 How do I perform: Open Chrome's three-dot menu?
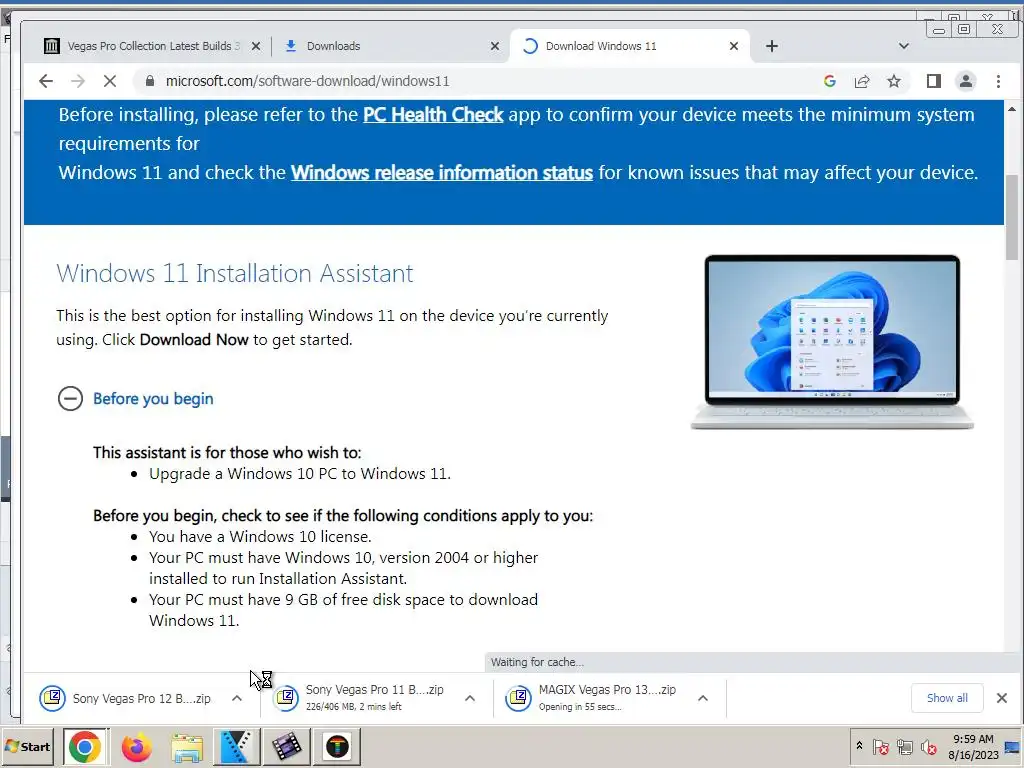998,81
